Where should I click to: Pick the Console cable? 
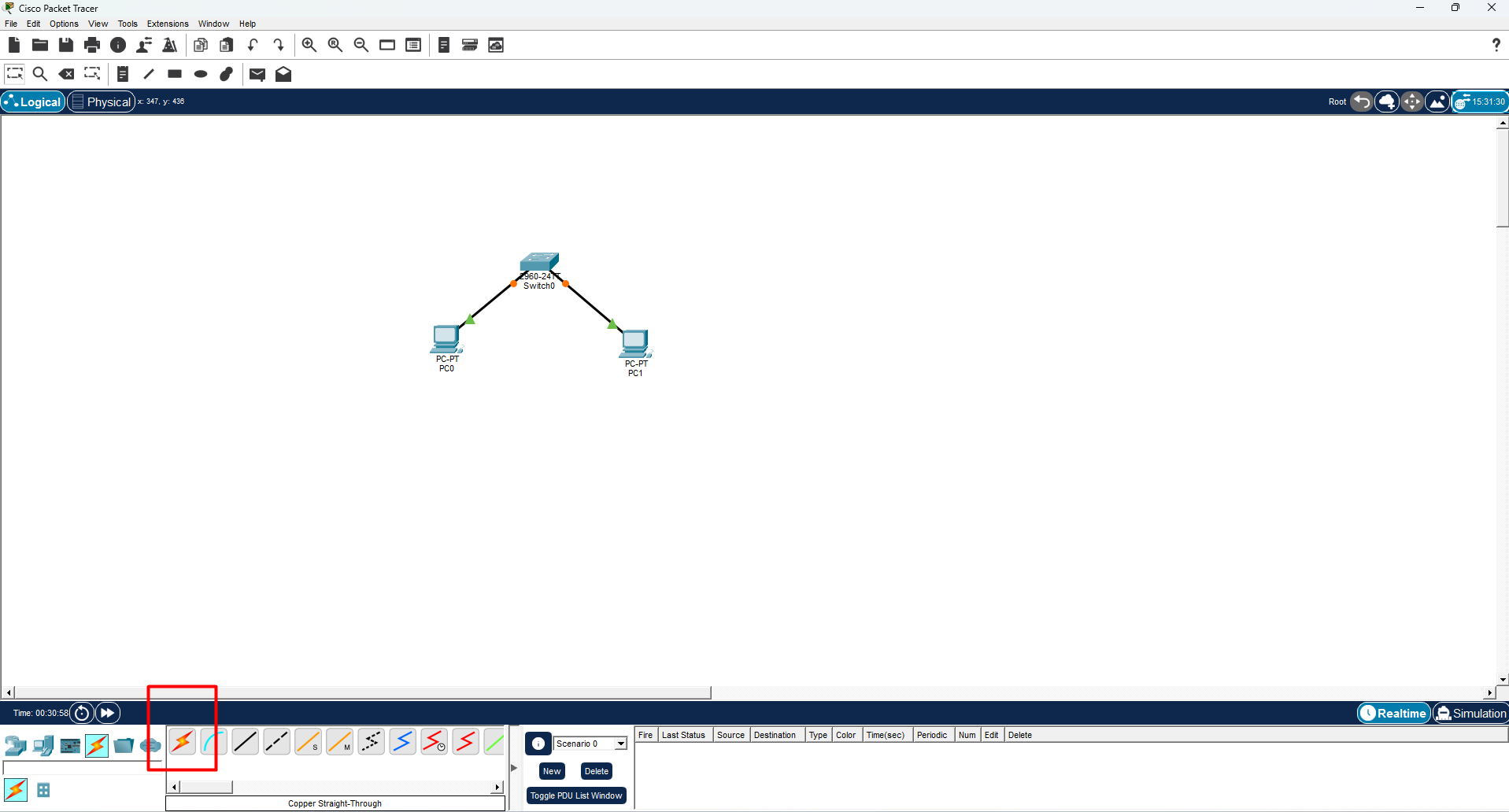213,741
